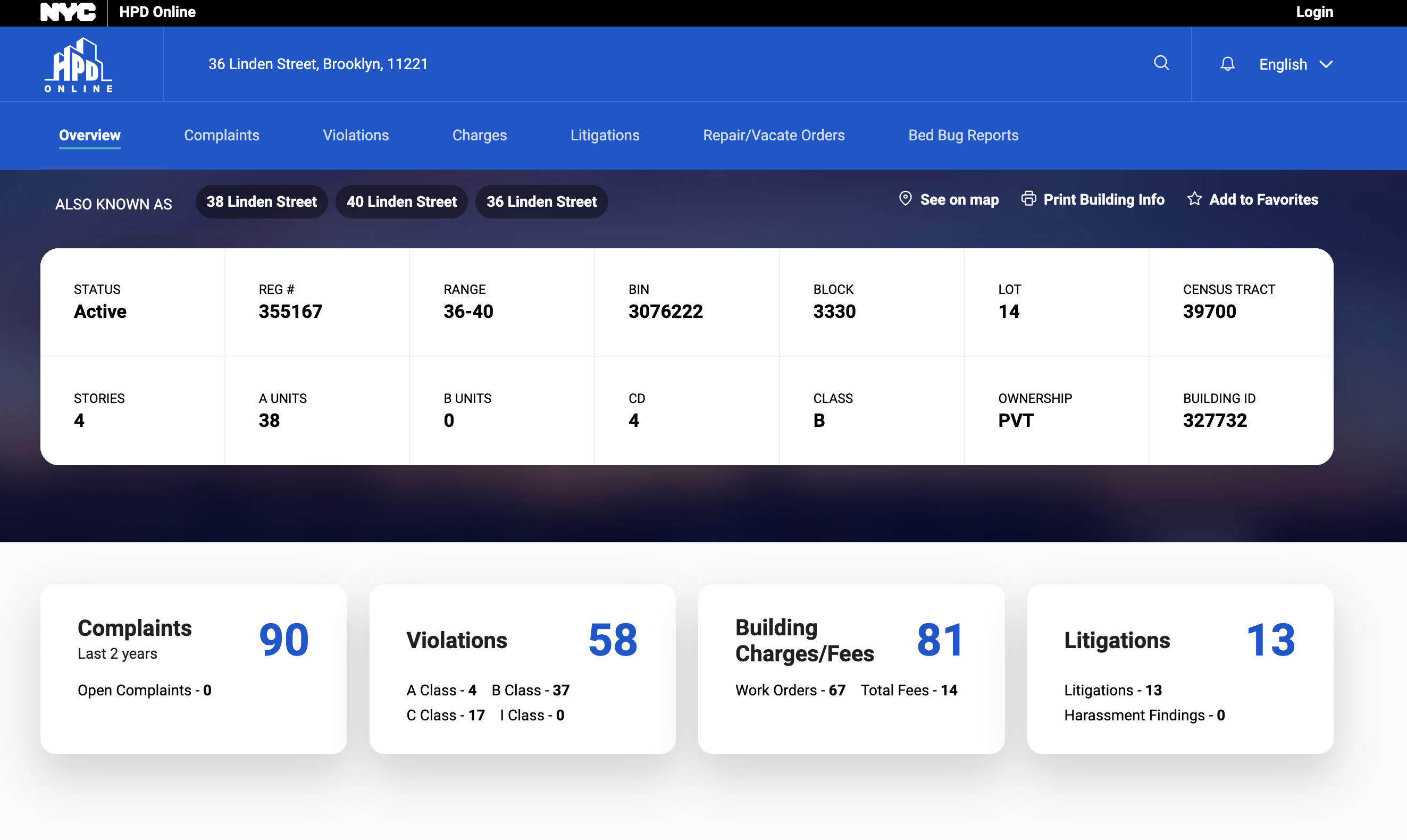The image size is (1407, 840).
Task: Click the CD value 4
Action: coord(633,420)
